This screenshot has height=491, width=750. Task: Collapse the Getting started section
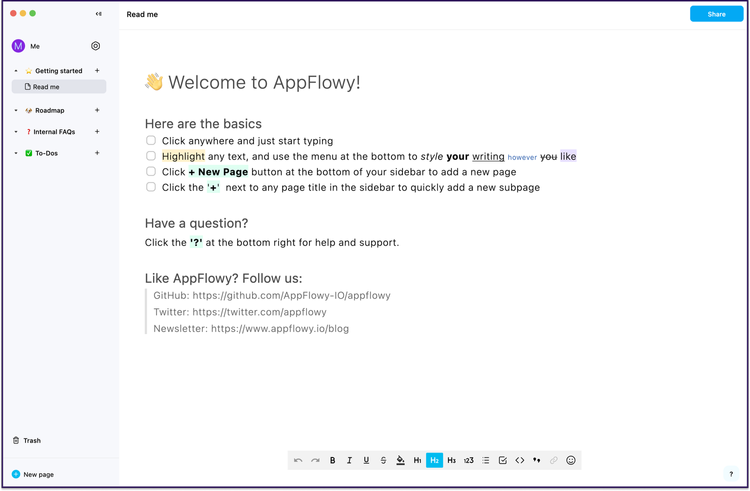coord(16,71)
